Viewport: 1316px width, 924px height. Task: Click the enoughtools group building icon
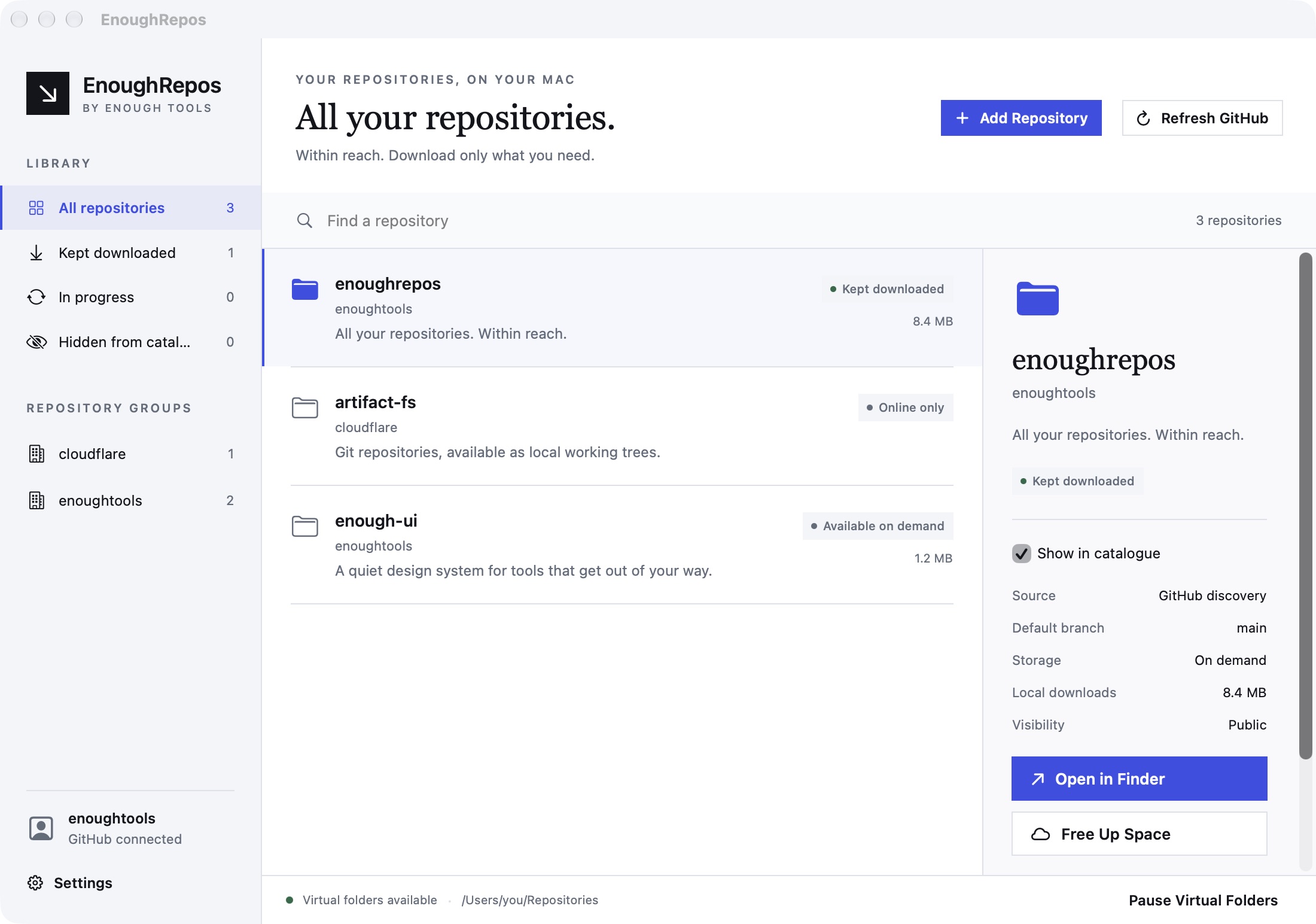pyautogui.click(x=36, y=500)
